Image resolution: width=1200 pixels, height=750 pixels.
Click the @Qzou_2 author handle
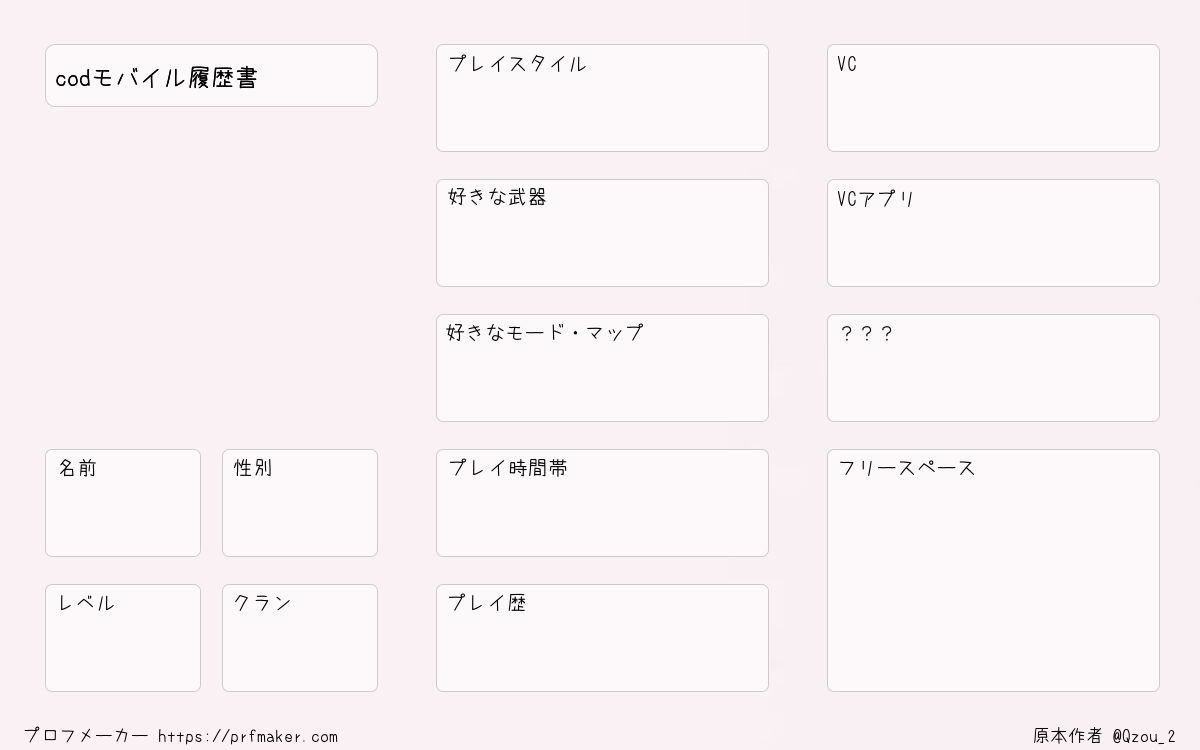click(x=1144, y=736)
